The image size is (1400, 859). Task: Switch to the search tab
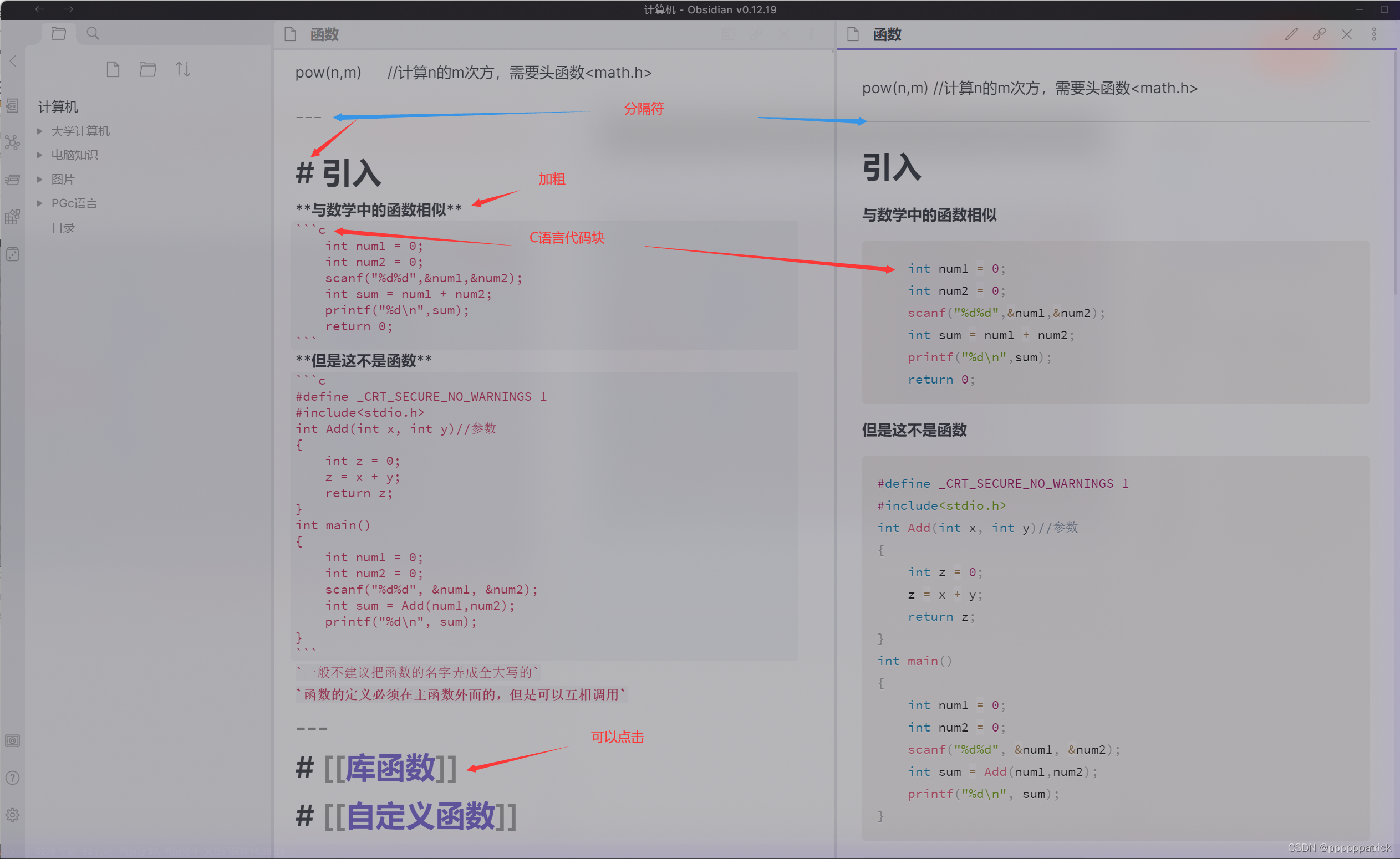(x=93, y=33)
